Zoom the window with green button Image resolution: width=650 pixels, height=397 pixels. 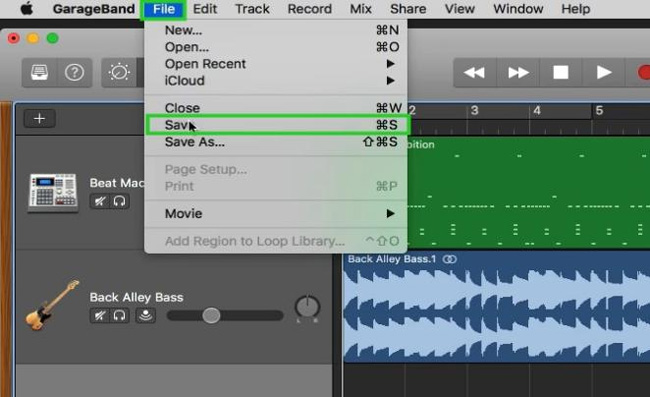point(53,39)
